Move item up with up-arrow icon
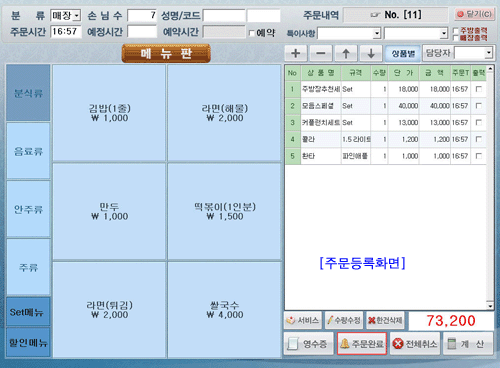 pyautogui.click(x=346, y=53)
